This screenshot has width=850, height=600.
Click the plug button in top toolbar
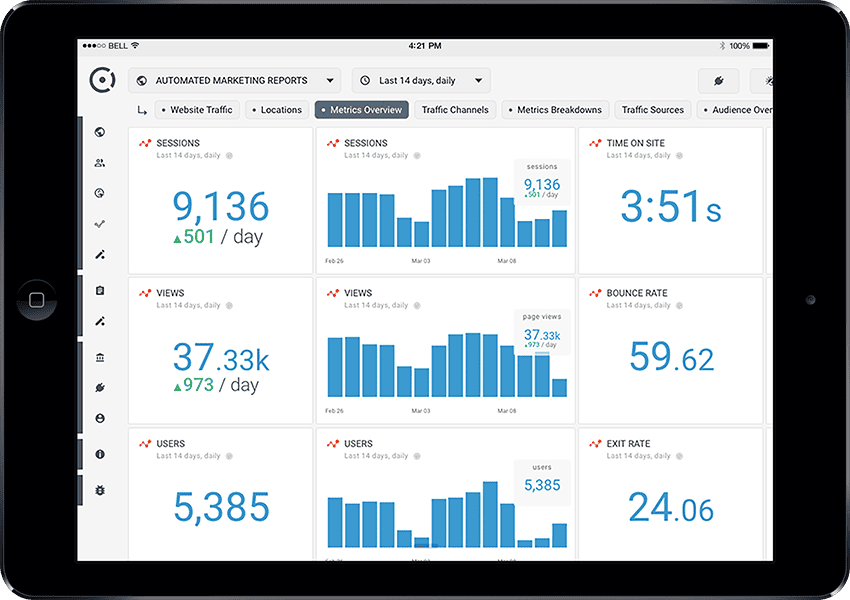[718, 81]
